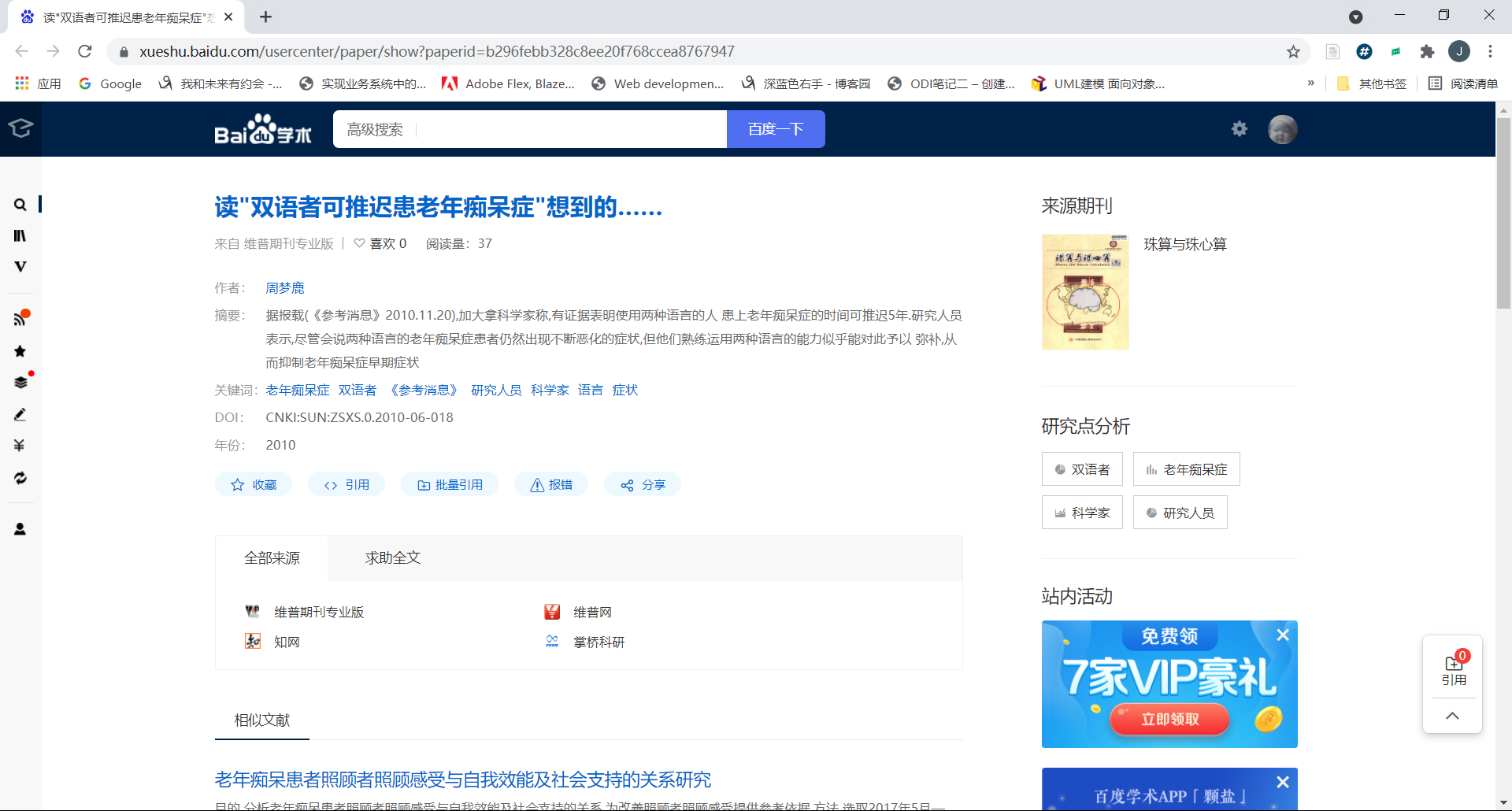Image resolution: width=1512 pixels, height=811 pixels.
Task: Click the stacked layers icon in sidebar
Action: click(x=20, y=383)
